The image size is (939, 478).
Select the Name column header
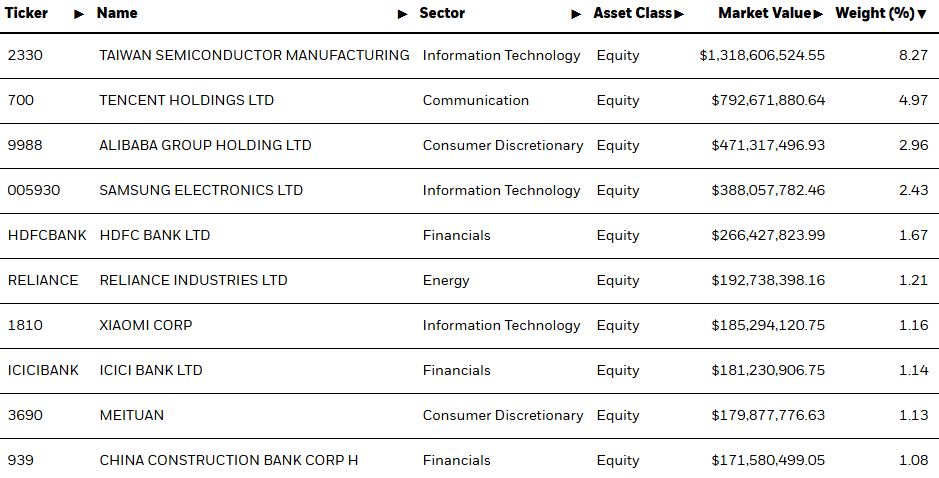click(117, 13)
